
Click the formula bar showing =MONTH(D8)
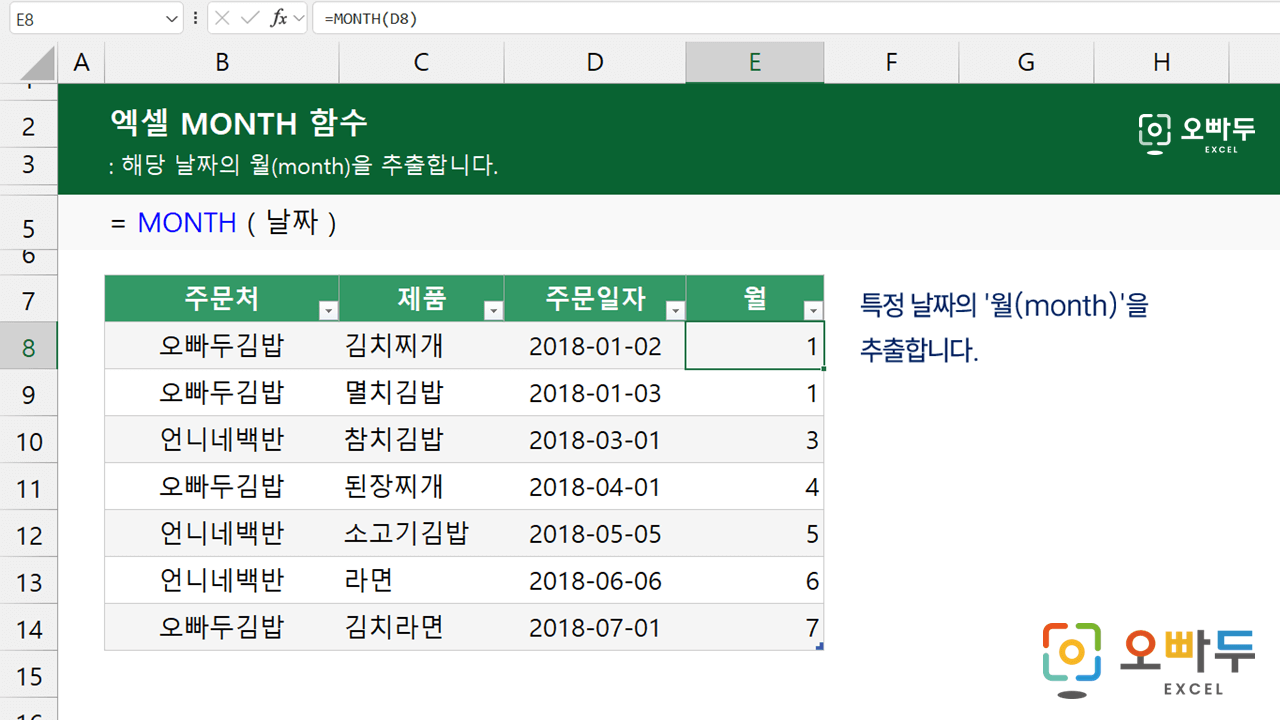[796, 18]
